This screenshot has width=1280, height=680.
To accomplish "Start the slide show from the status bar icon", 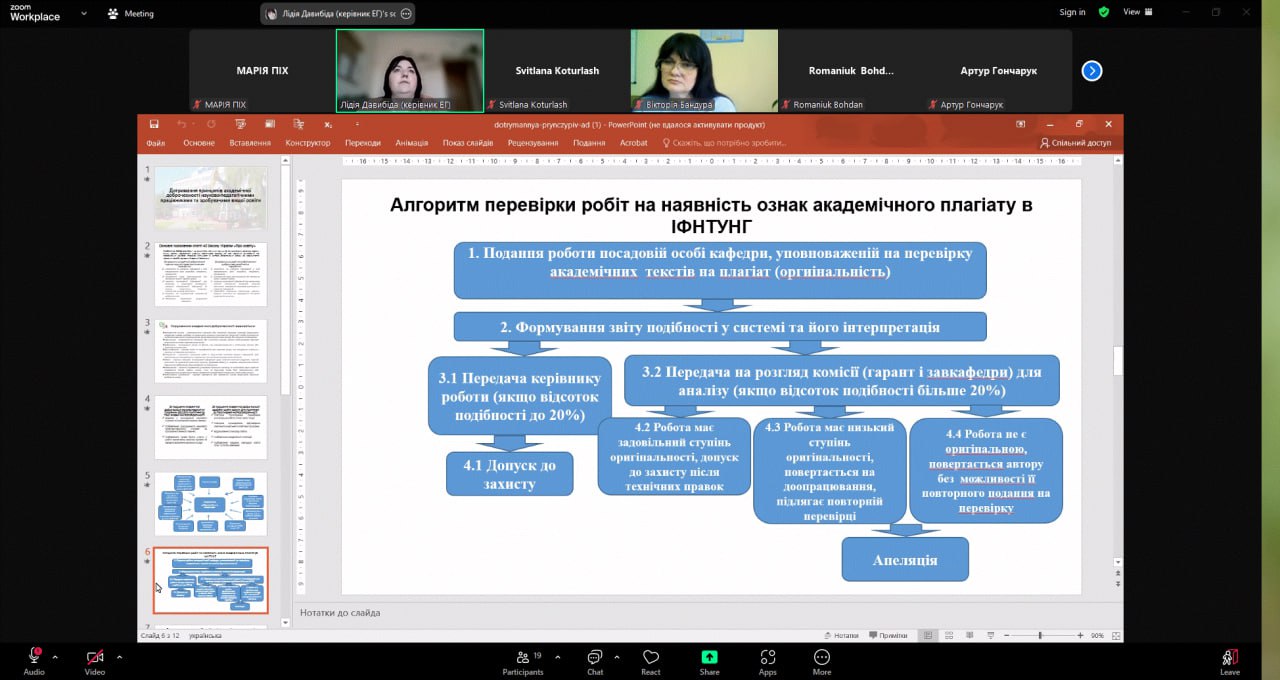I will [x=990, y=634].
